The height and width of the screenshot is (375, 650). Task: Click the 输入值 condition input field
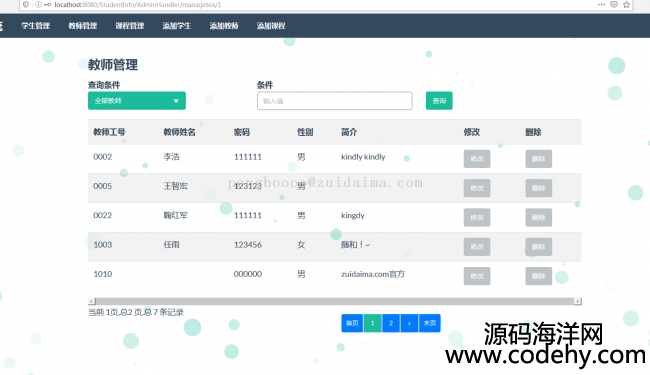[x=335, y=101]
